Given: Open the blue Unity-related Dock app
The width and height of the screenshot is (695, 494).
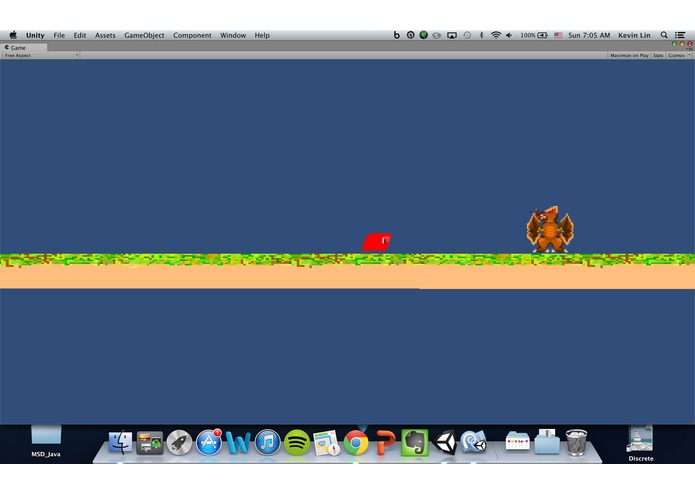Looking at the screenshot, I should pos(473,442).
